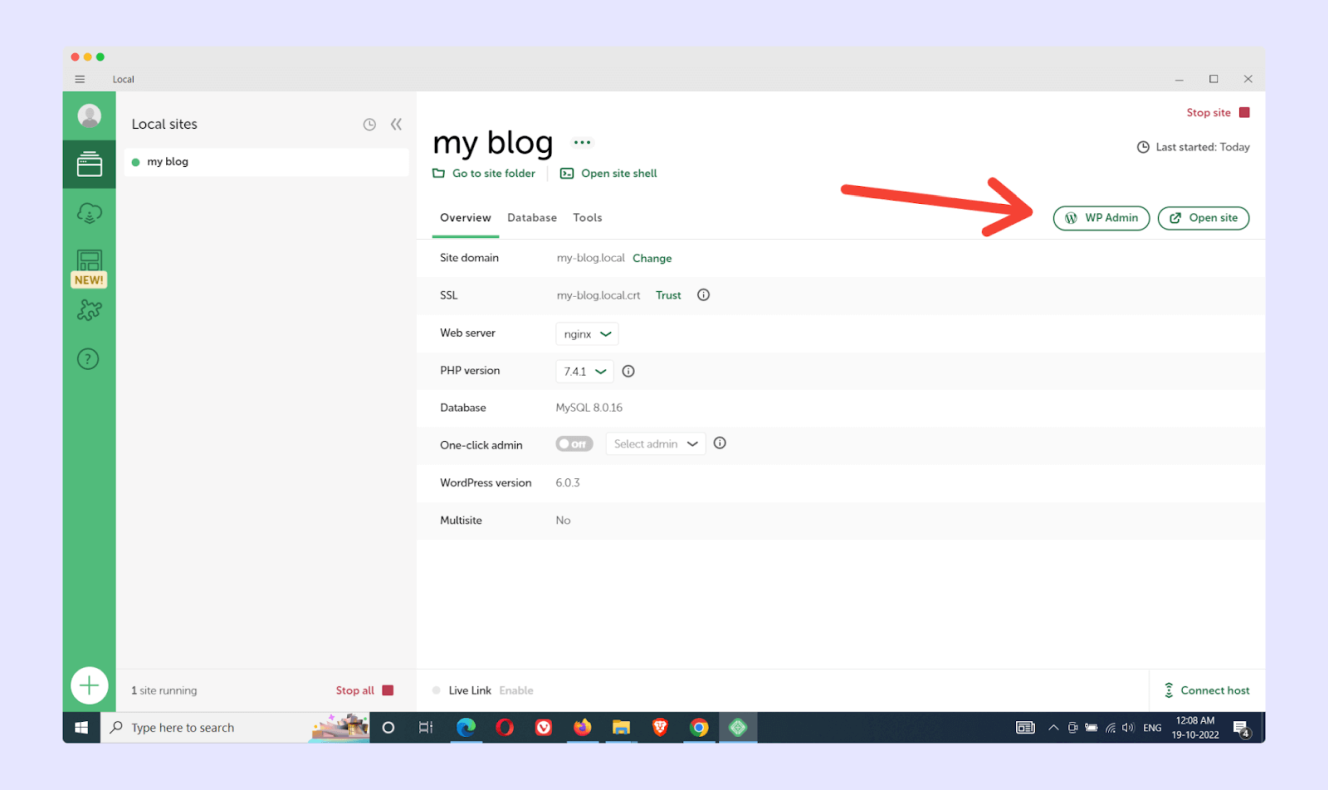1328x790 pixels.
Task: Open the Select admin dropdown
Action: (656, 444)
